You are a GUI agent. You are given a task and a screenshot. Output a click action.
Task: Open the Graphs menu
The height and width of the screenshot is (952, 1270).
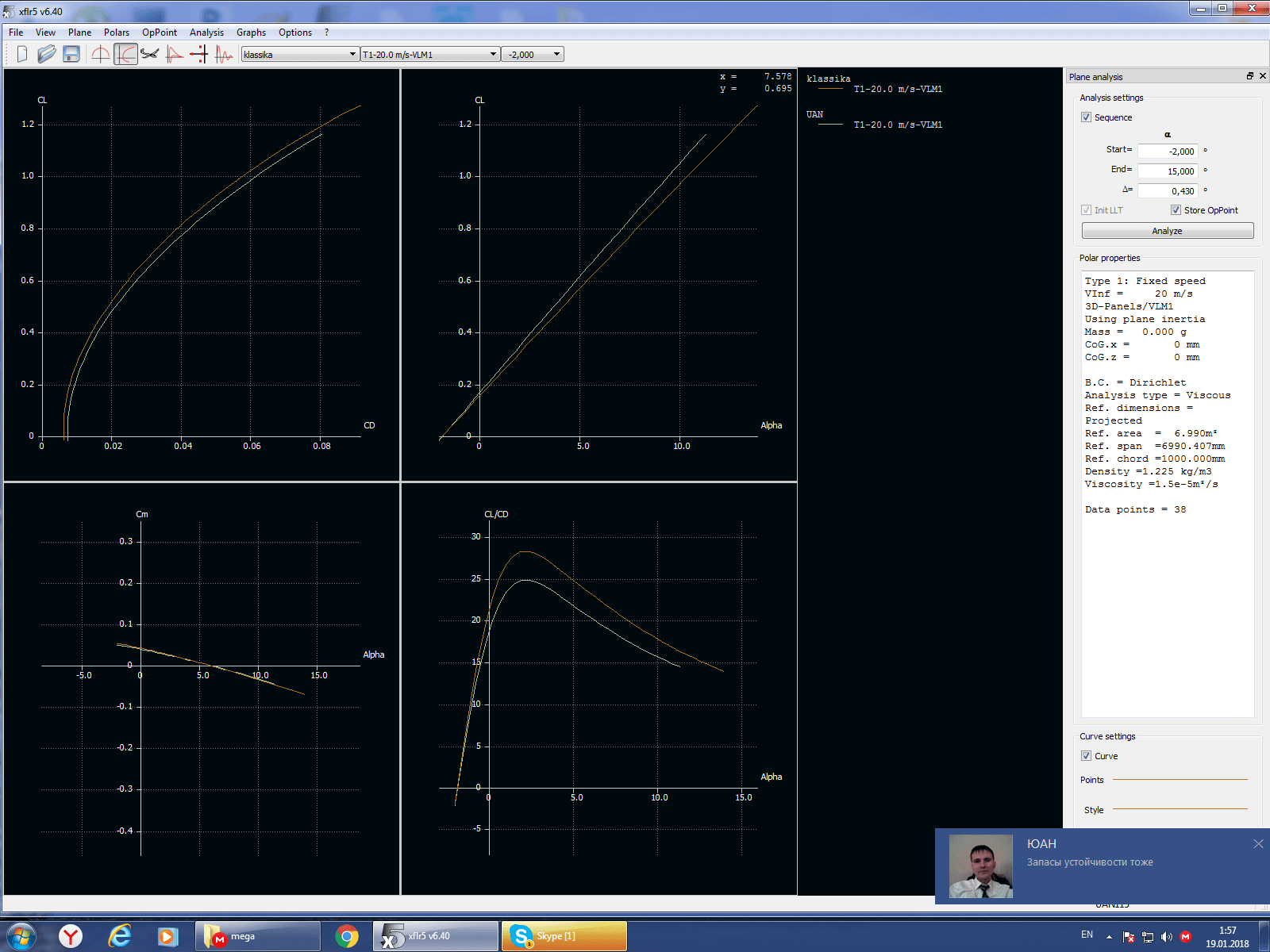tap(251, 33)
